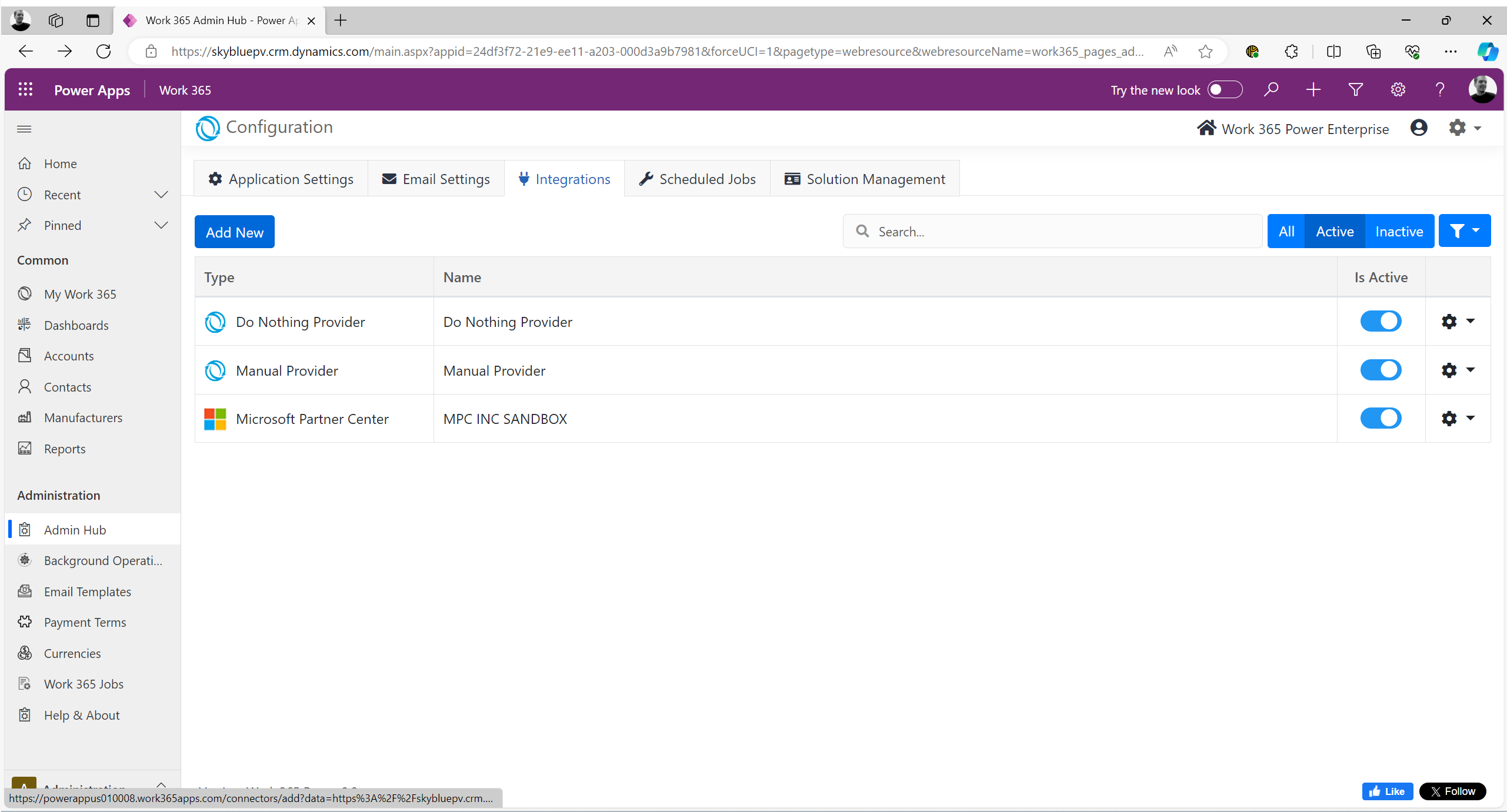
Task: Go to Manufacturers in sidebar
Action: [83, 417]
